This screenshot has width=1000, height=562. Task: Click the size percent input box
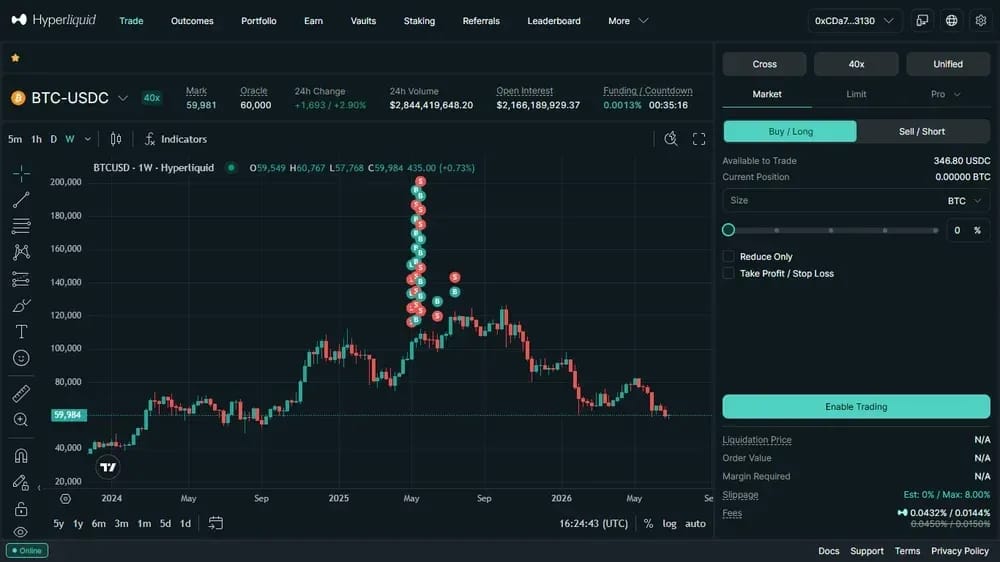coord(967,230)
